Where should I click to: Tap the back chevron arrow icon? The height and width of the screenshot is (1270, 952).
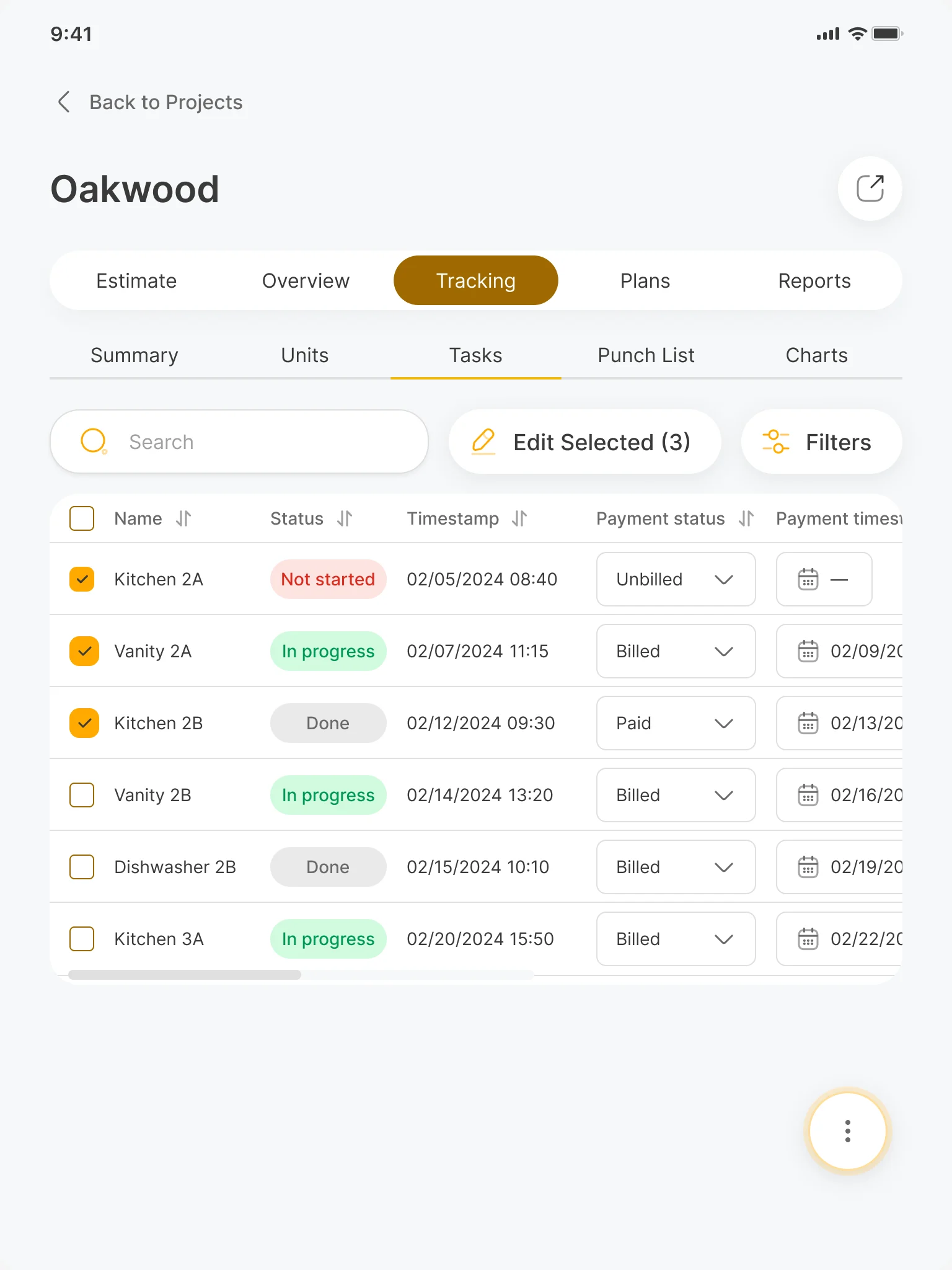click(x=64, y=102)
